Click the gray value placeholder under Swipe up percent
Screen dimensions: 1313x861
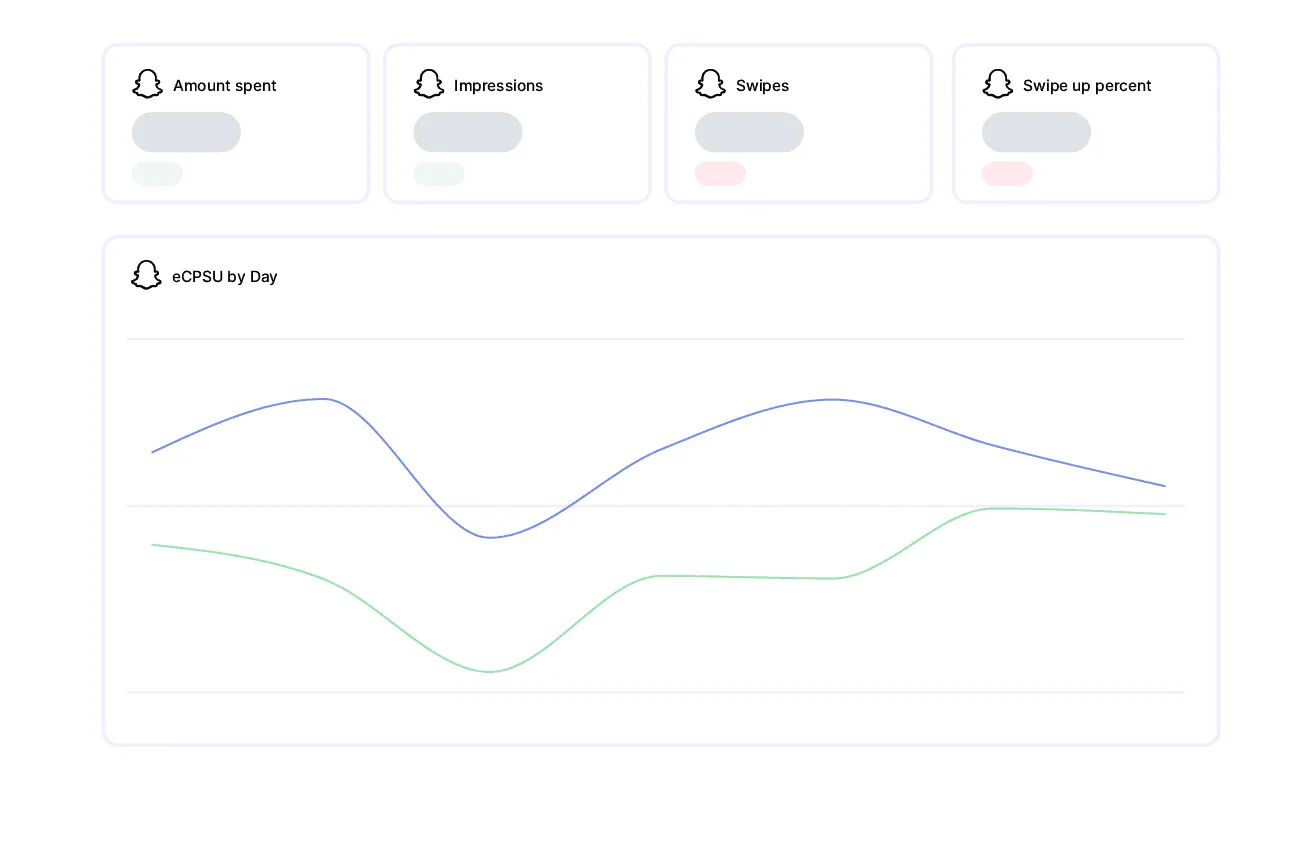[1036, 132]
